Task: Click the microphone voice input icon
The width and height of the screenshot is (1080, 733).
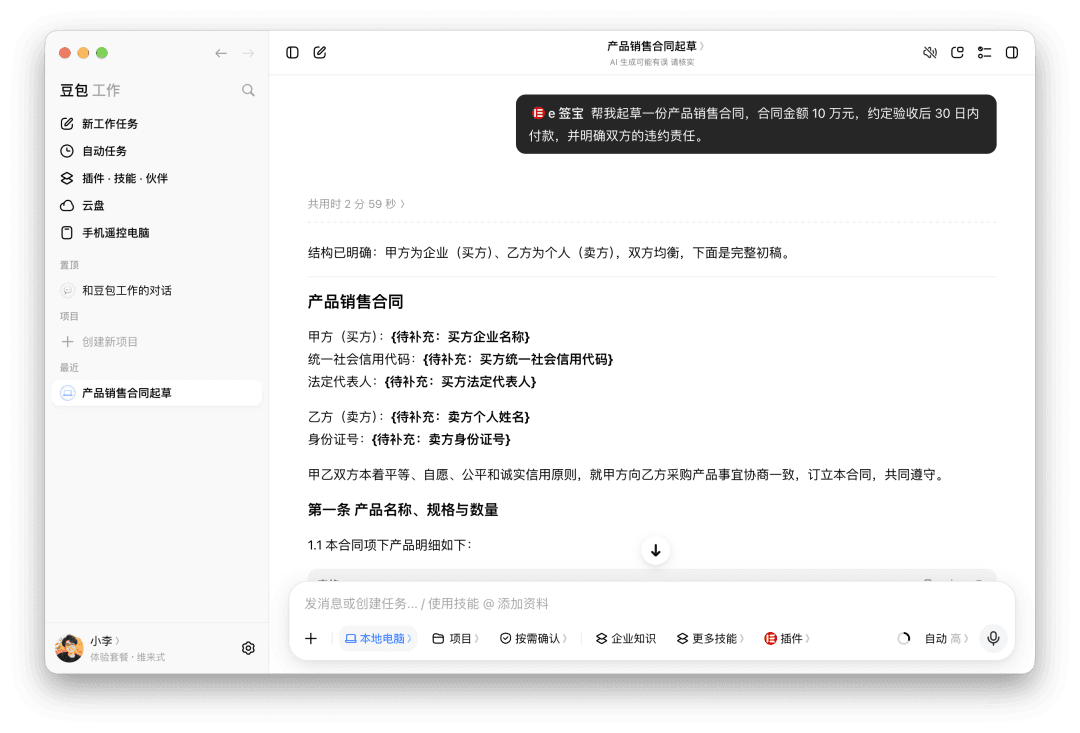Action: point(993,639)
